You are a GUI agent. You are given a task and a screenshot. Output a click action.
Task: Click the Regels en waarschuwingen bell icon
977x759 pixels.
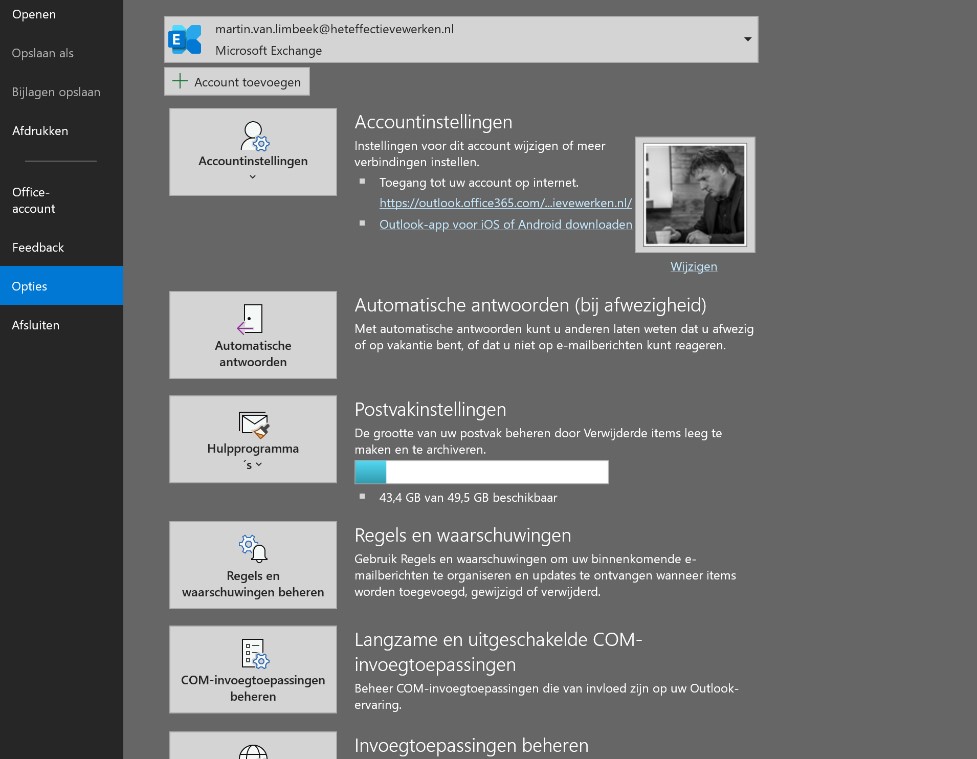[254, 549]
